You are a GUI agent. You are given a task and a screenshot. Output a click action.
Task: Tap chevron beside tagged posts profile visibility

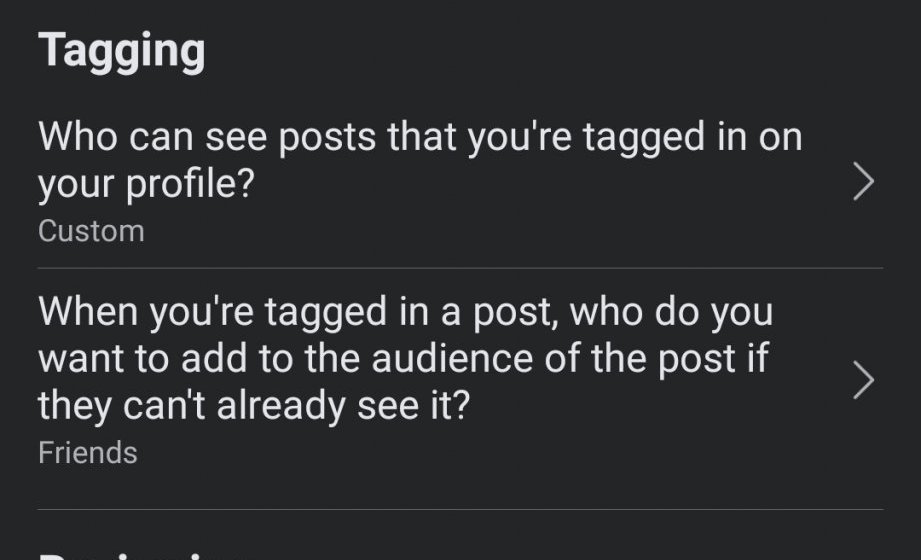pos(863,183)
